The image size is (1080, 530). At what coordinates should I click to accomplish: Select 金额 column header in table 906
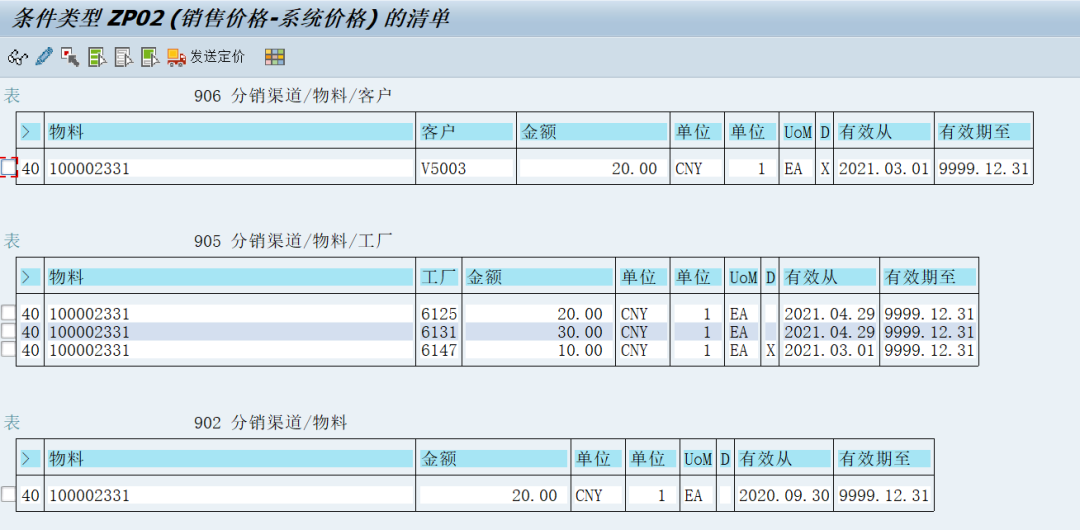point(593,132)
